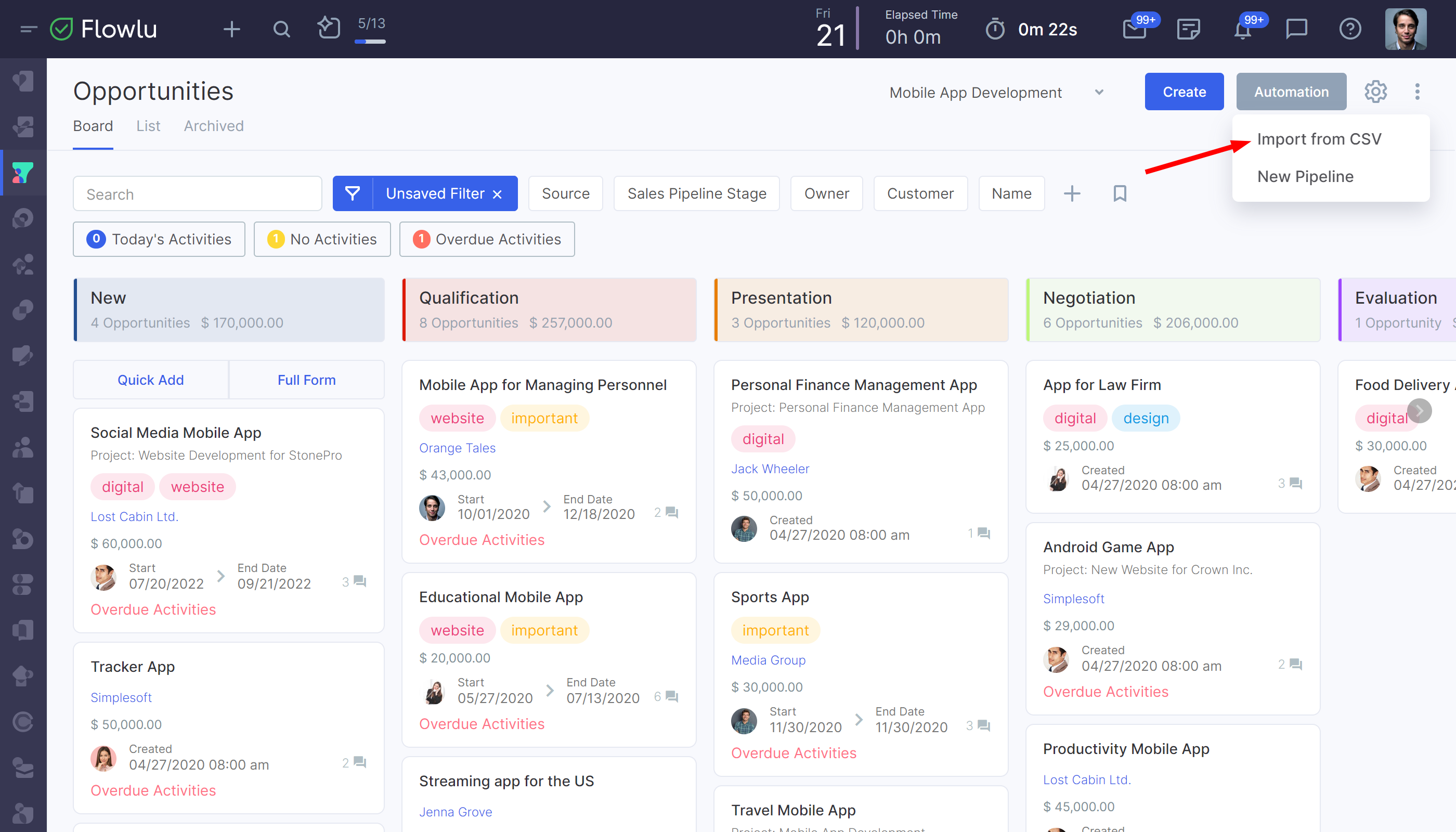Save filter using bookmark icon
The image size is (1456, 832).
(1120, 194)
